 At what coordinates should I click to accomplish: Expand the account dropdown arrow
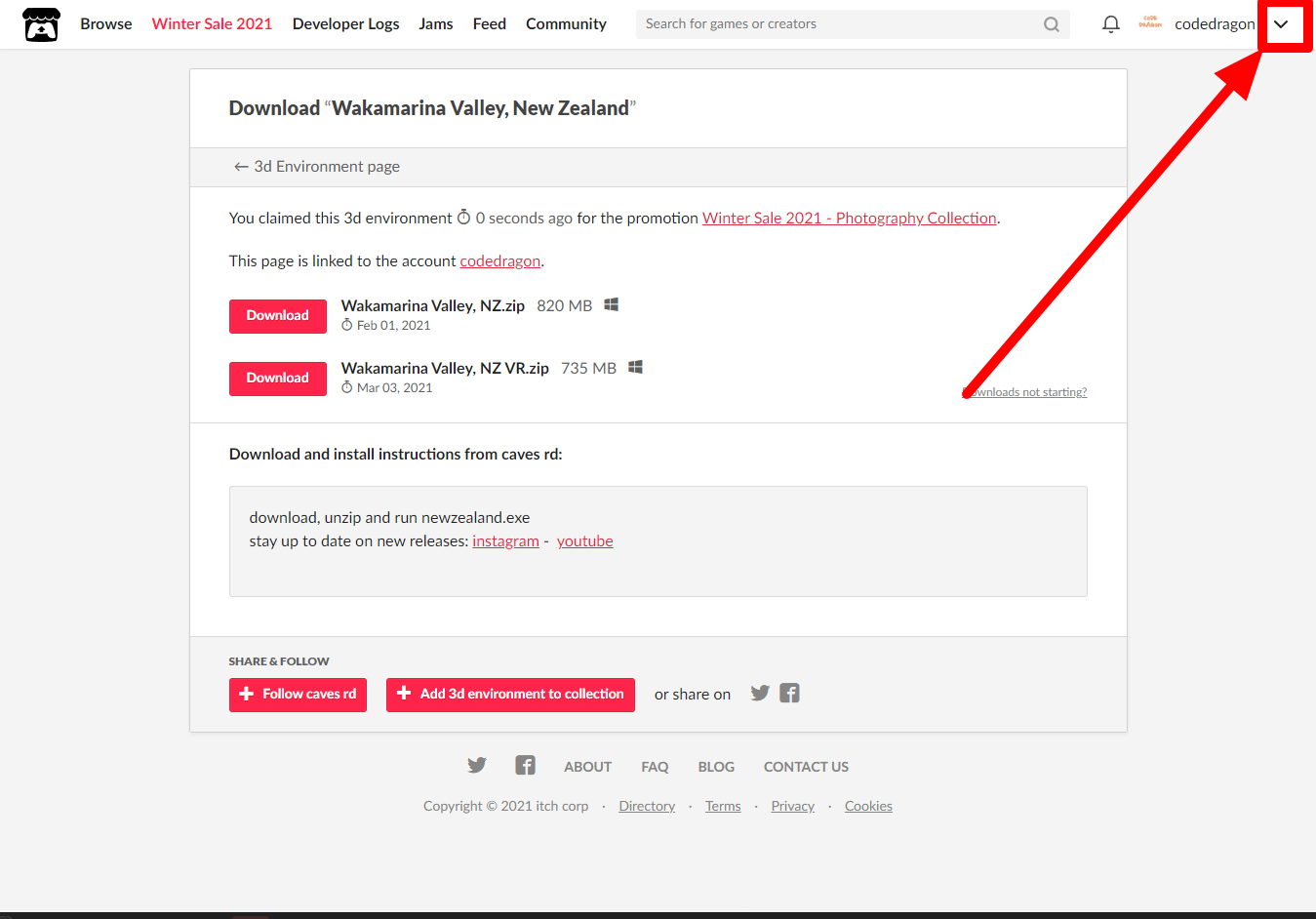tap(1281, 24)
